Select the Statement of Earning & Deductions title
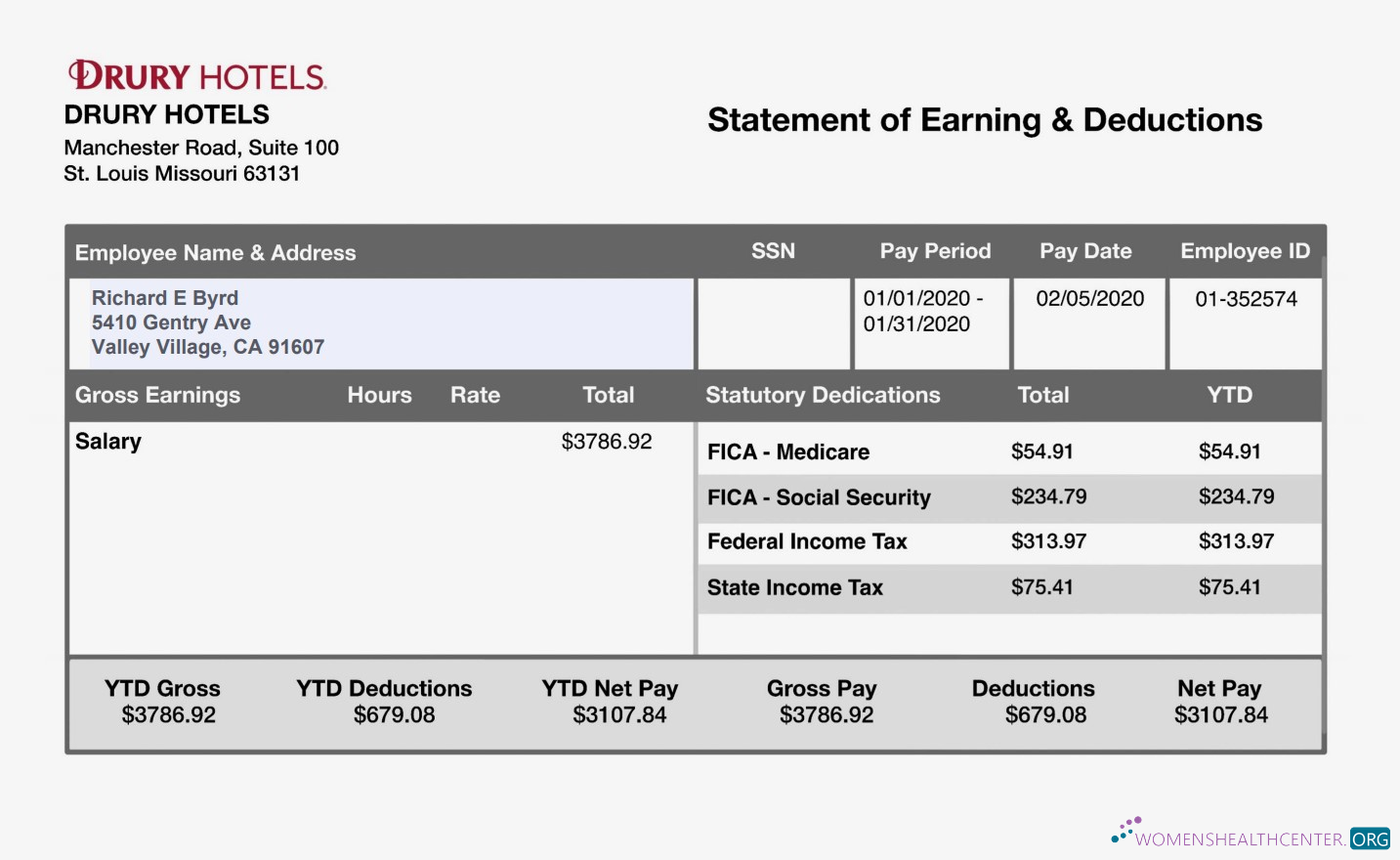 (985, 119)
